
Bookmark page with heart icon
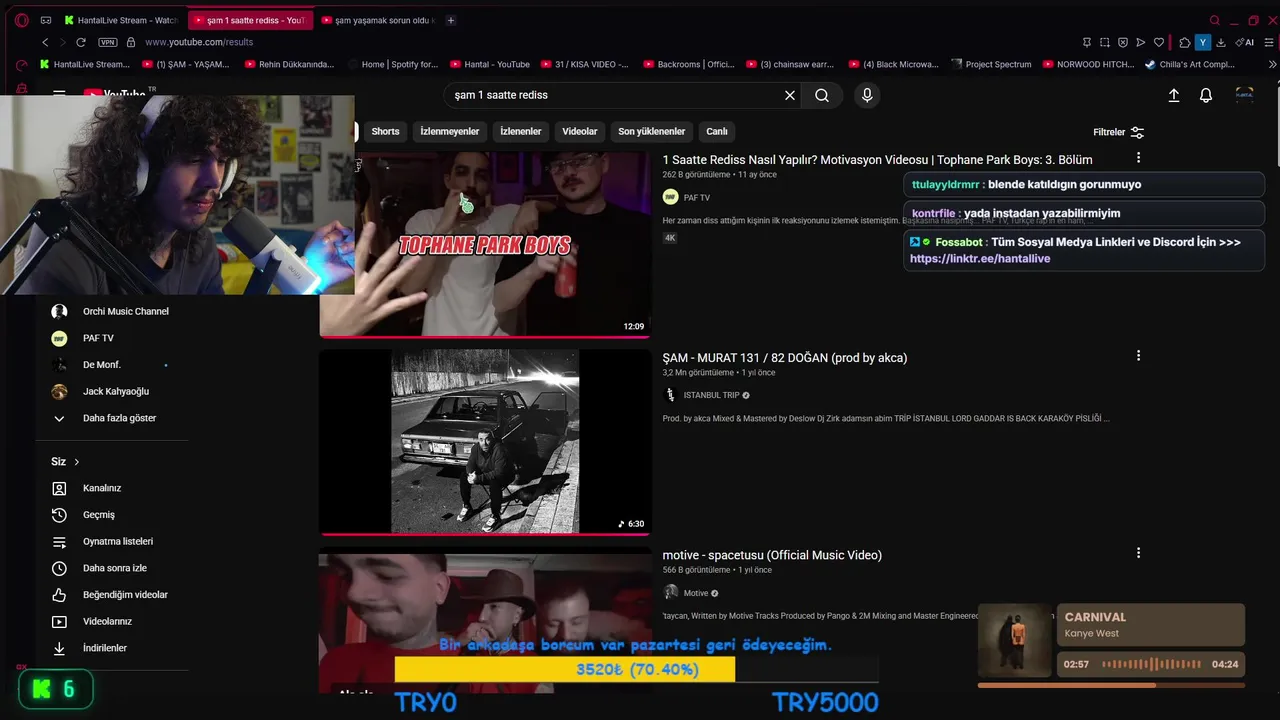tap(1159, 42)
